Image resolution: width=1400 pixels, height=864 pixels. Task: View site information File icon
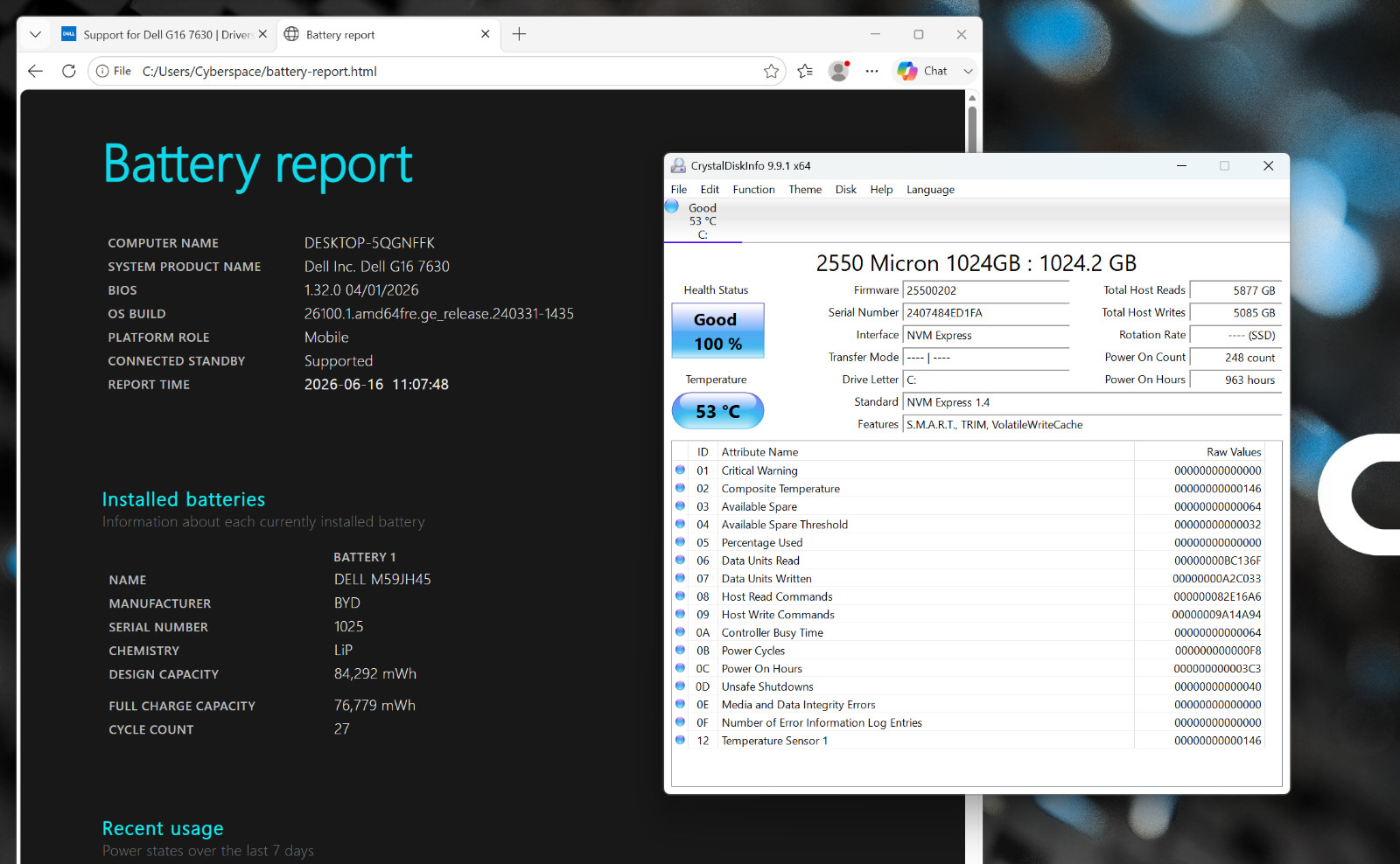(x=114, y=71)
